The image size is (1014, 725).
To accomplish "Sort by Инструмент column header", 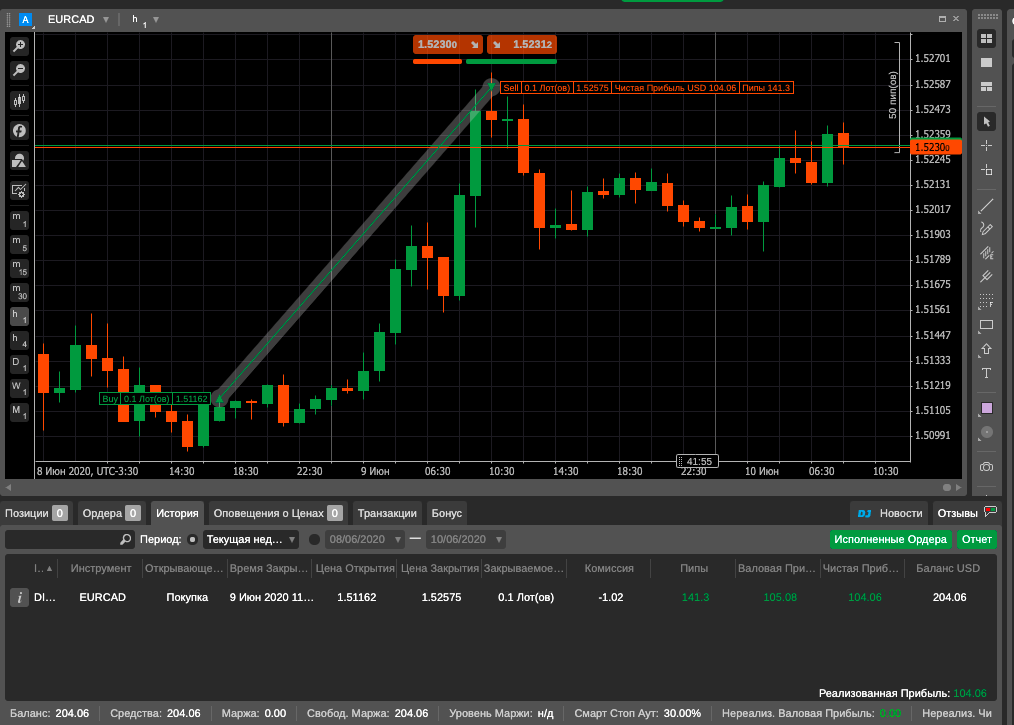I will pyautogui.click(x=100, y=568).
